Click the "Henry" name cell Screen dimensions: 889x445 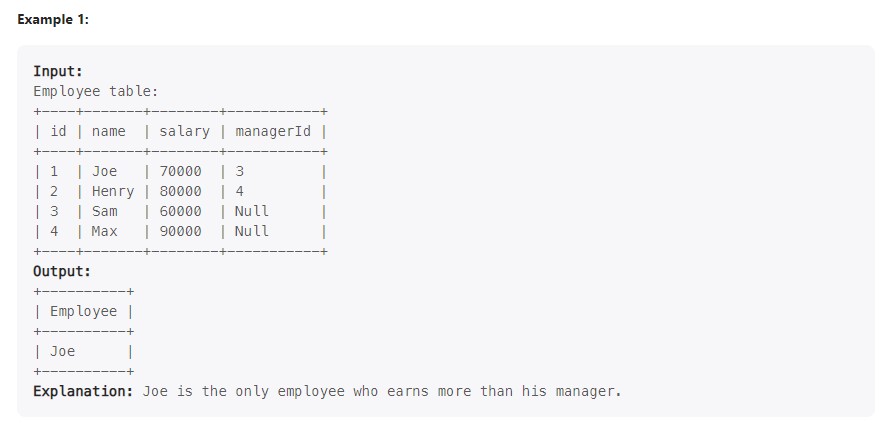coord(112,191)
